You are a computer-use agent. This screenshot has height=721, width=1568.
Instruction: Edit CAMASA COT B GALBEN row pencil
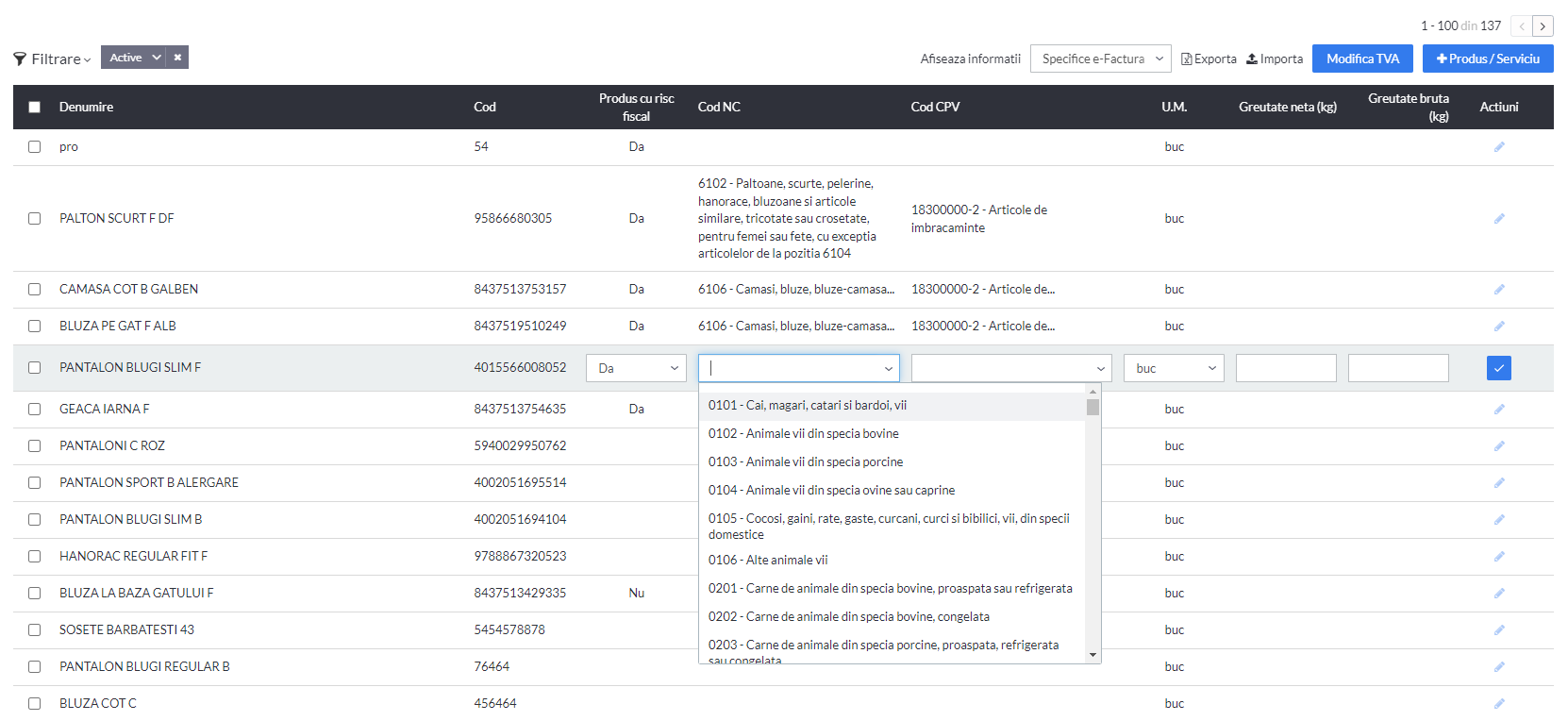click(1498, 290)
